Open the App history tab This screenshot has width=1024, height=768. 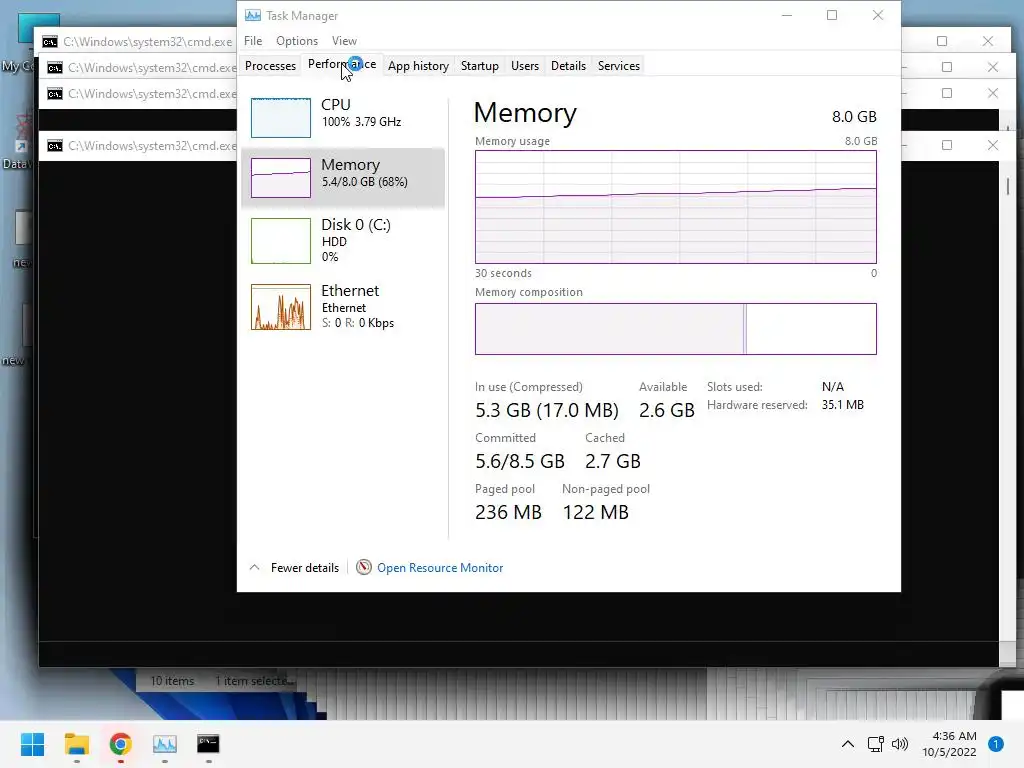point(418,65)
